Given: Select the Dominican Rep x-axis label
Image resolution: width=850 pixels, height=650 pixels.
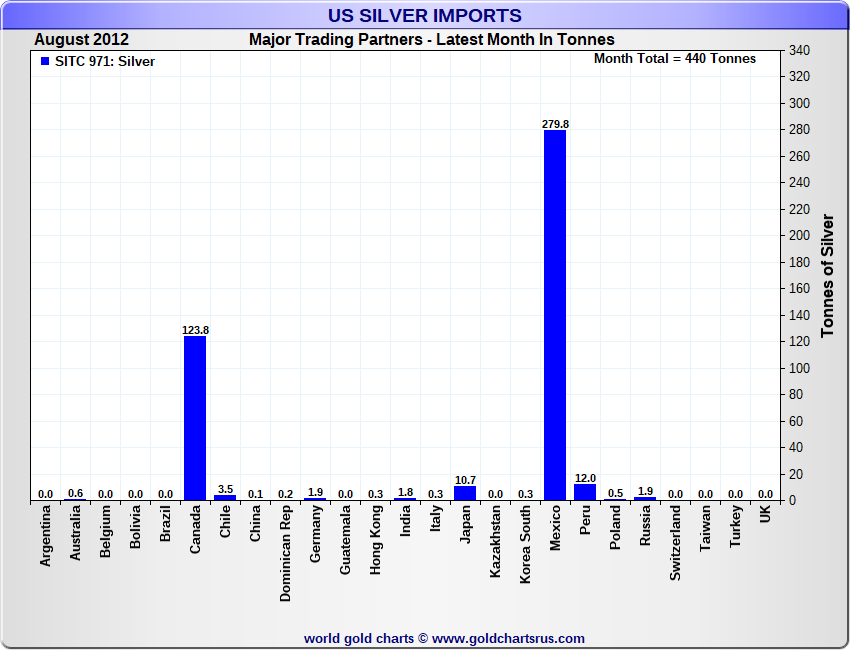Looking at the screenshot, I should (x=286, y=552).
